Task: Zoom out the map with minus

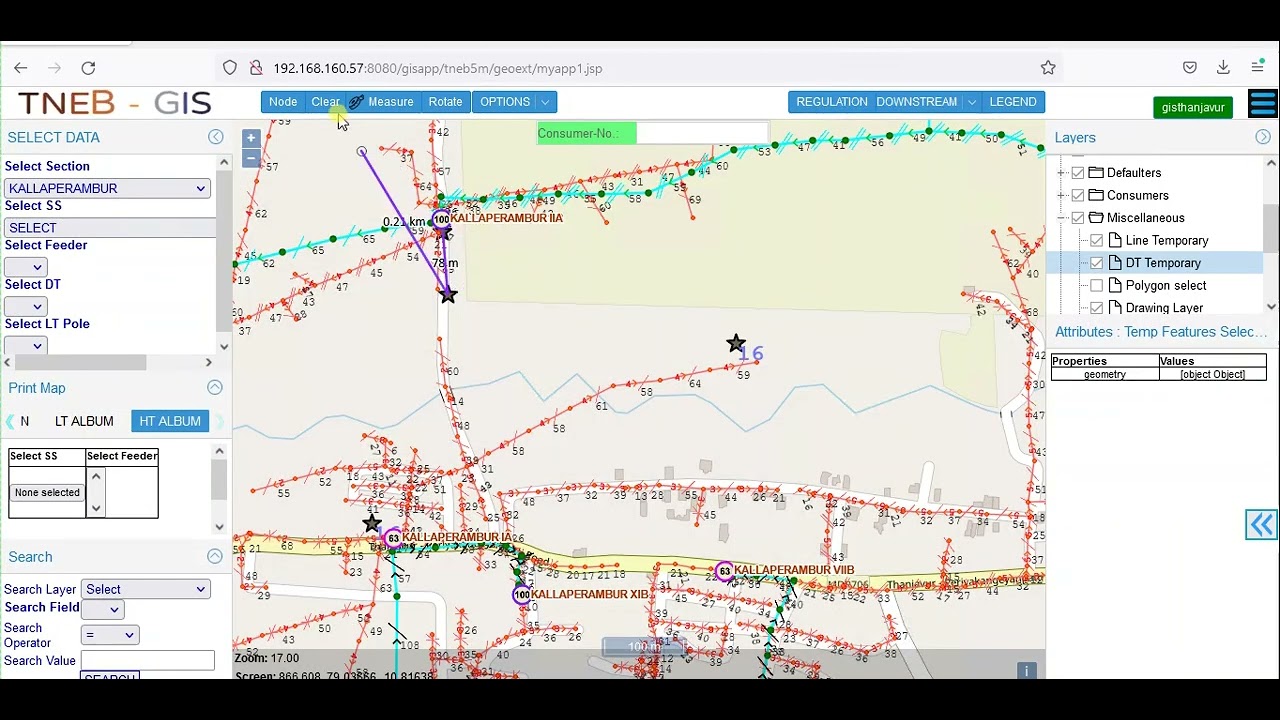Action: 251,157
